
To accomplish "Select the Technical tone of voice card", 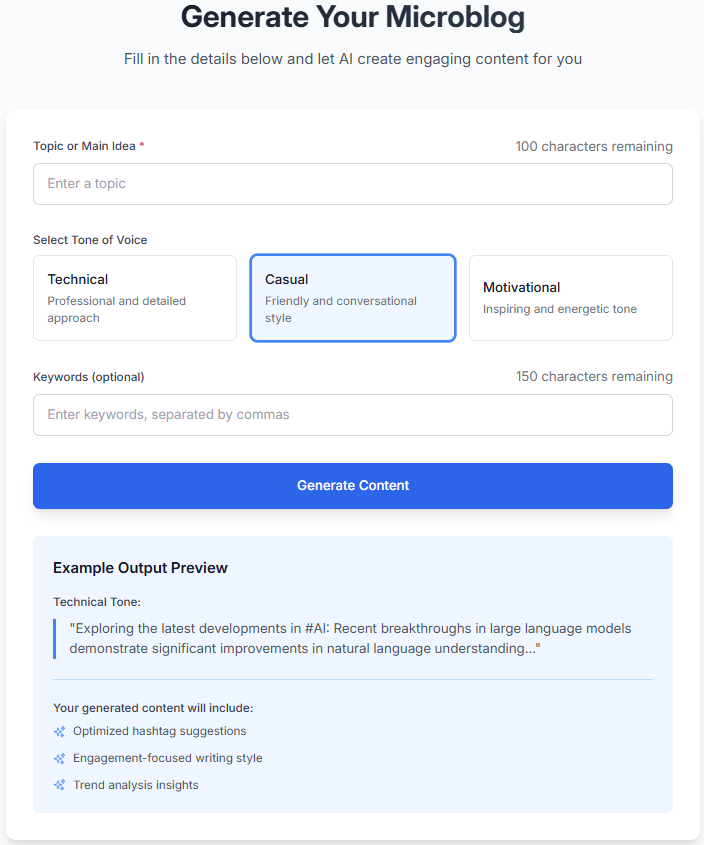I will (x=135, y=298).
